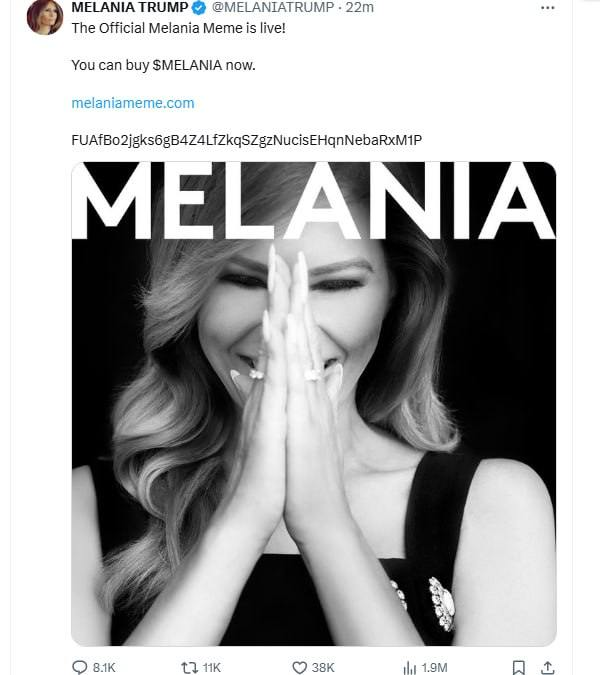Open the attached MELANIA black-and-white photo
Viewport: 600px width, 675px height.
coord(314,403)
